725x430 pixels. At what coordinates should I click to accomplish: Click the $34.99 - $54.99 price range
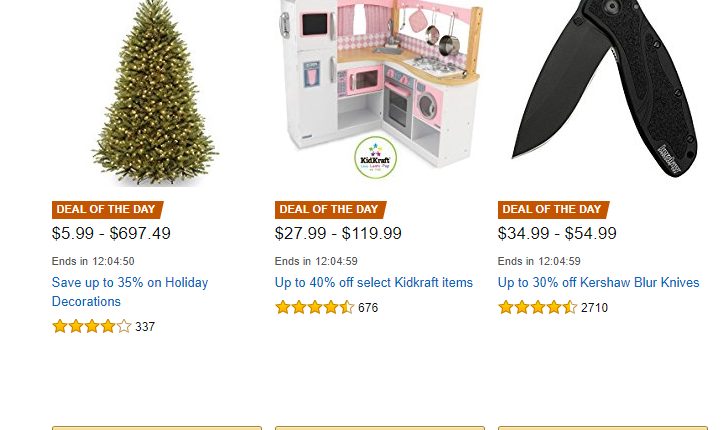click(x=557, y=233)
